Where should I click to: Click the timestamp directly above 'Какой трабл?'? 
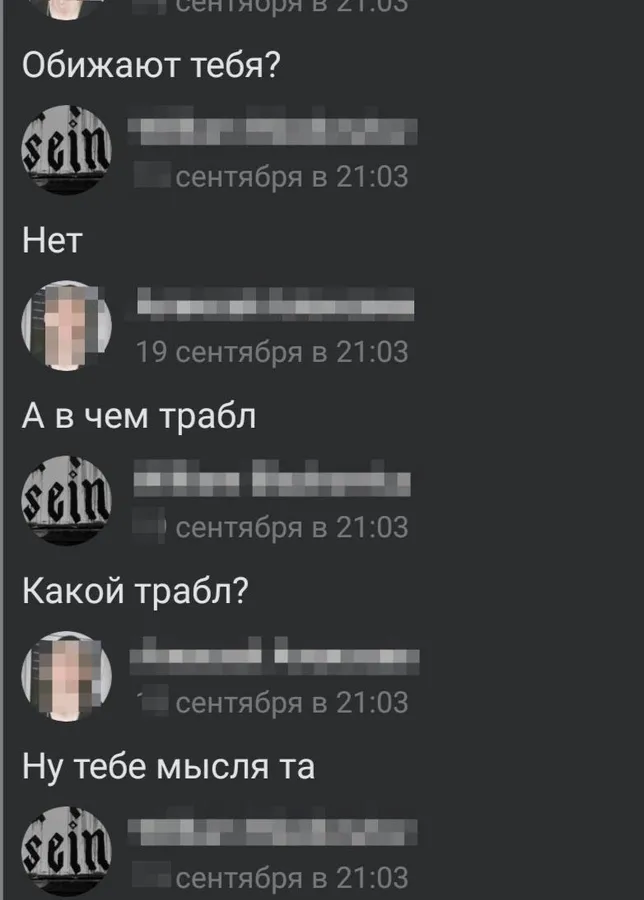(271, 527)
